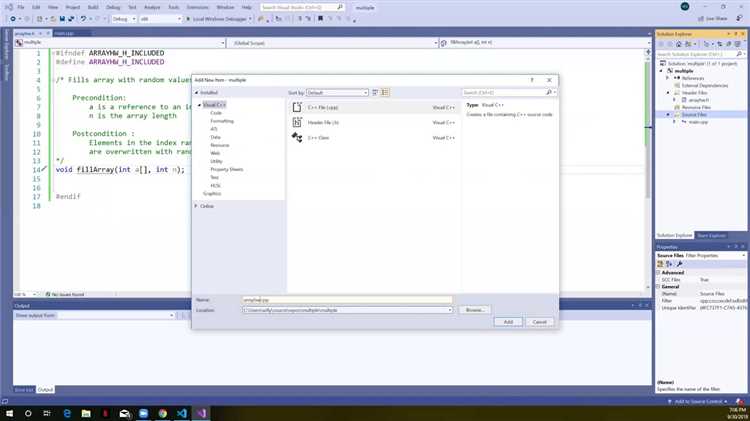Expand the References node in Solution Explorer
The height and width of the screenshot is (421, 750).
point(668,78)
